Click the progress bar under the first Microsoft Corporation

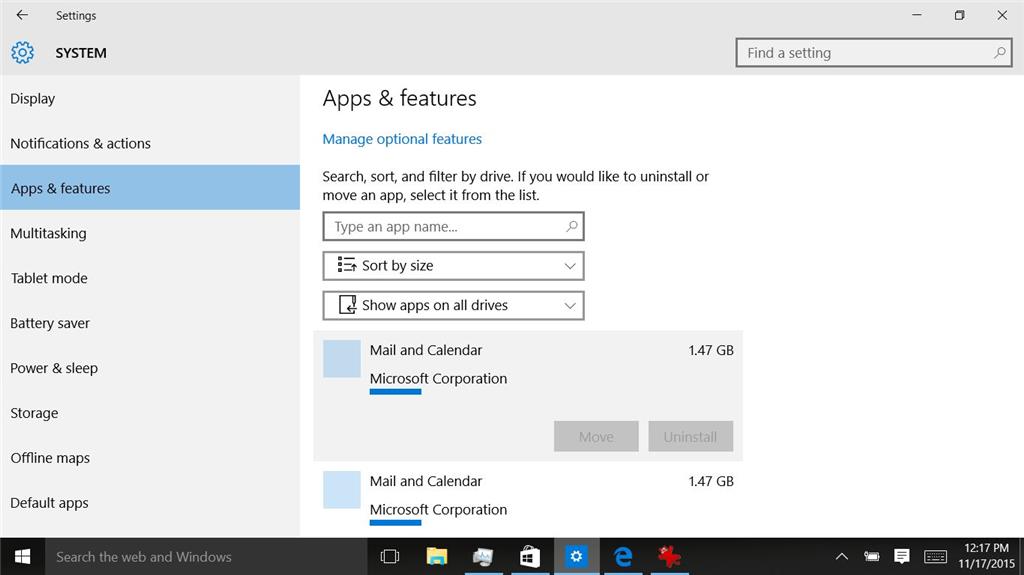click(x=395, y=392)
